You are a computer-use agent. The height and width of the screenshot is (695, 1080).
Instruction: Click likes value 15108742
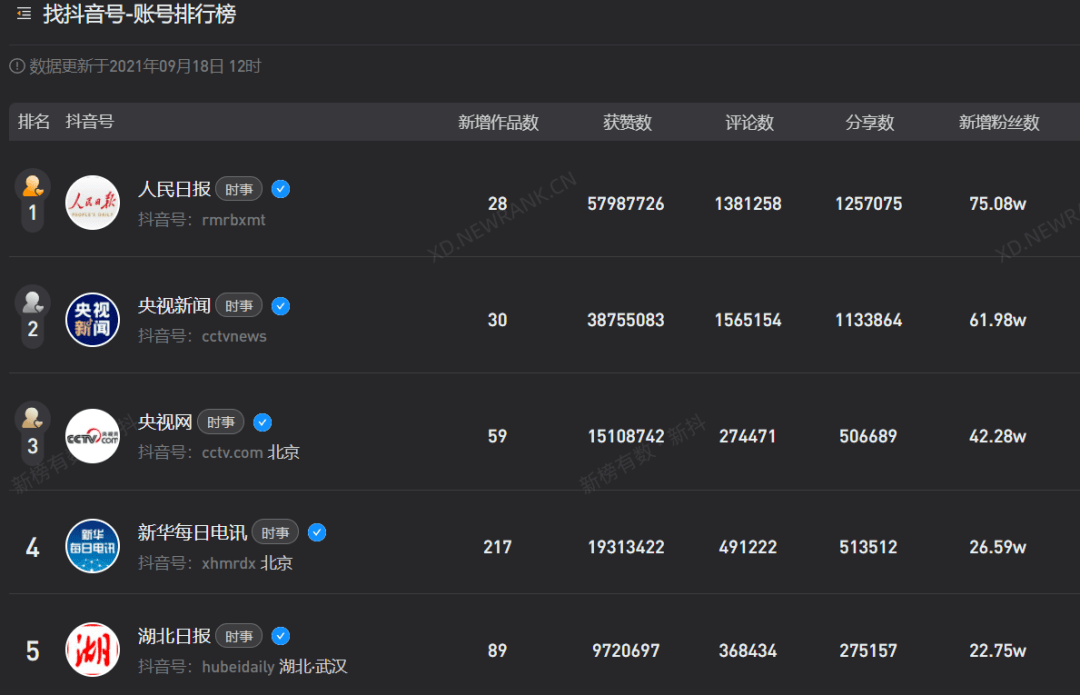coord(625,437)
